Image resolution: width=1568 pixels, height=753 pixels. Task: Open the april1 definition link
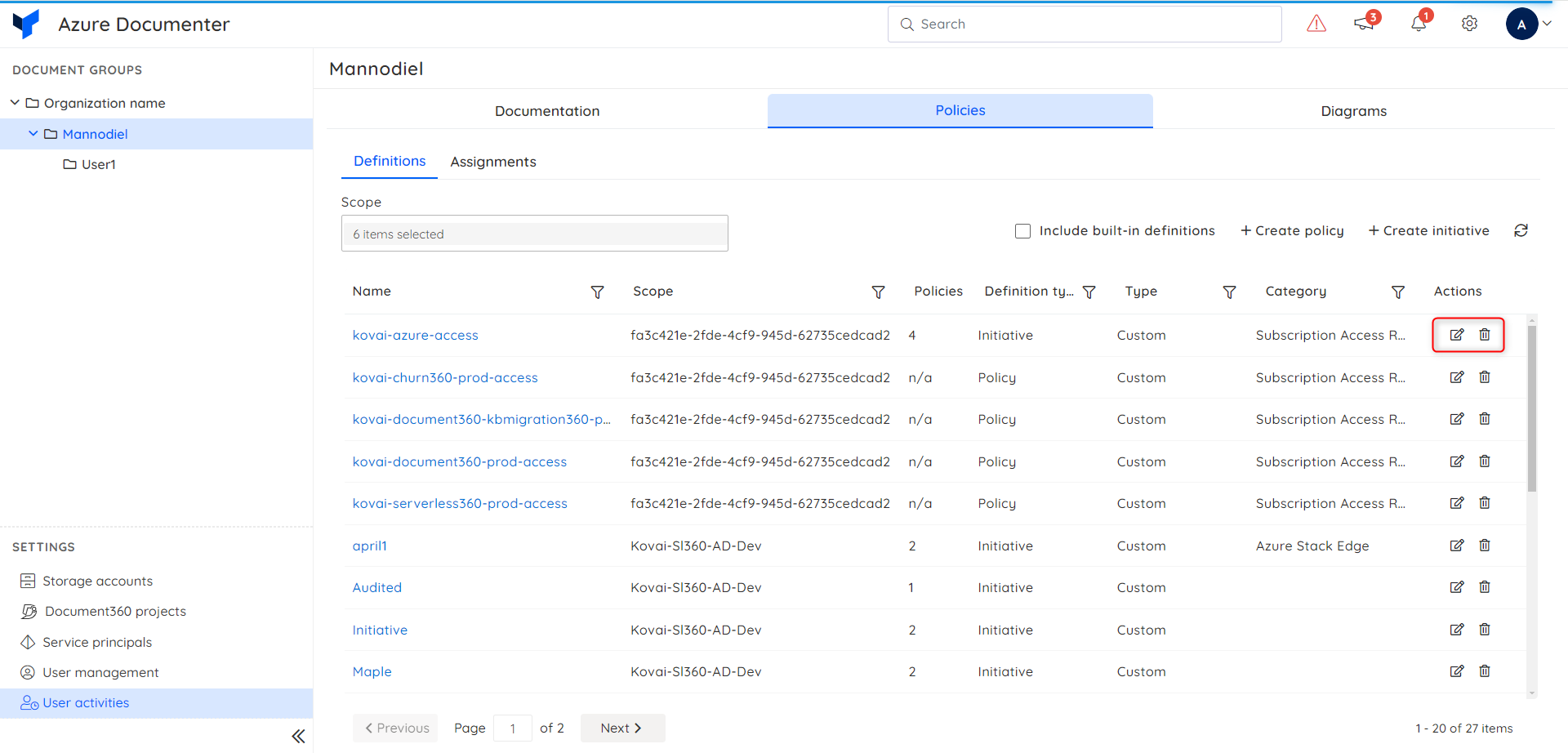tap(369, 546)
